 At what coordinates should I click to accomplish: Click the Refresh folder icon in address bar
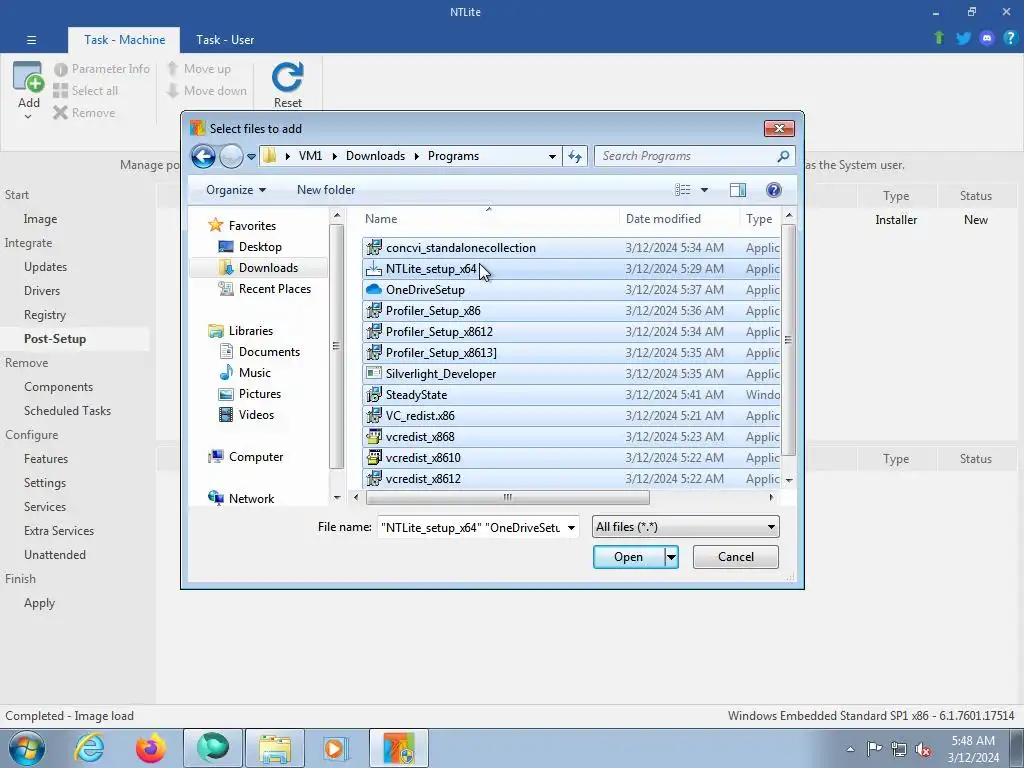coord(575,156)
